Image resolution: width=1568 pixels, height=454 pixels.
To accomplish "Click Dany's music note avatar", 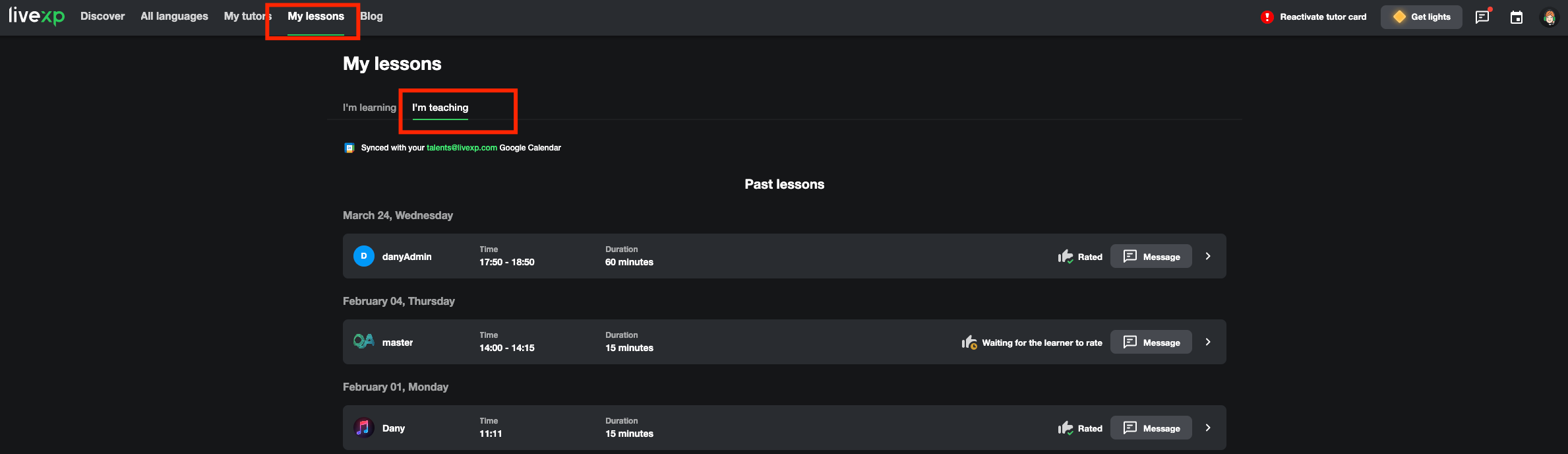I will (363, 428).
